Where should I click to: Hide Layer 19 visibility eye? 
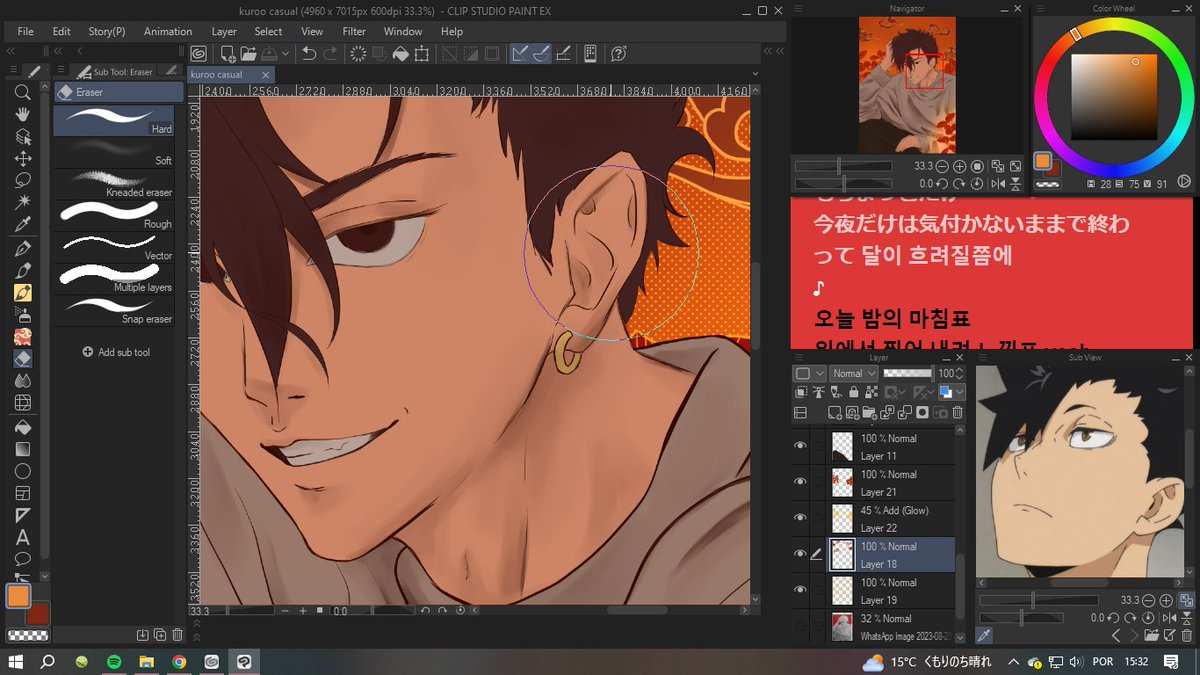tap(800, 591)
